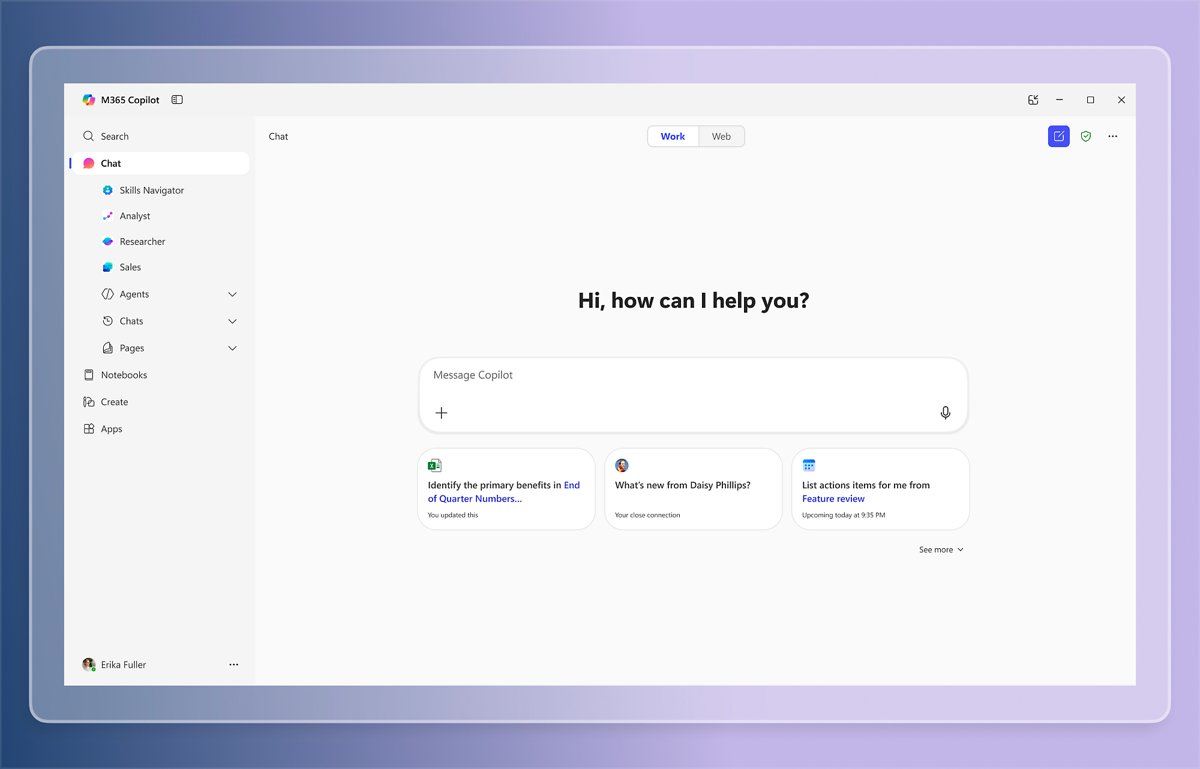The height and width of the screenshot is (769, 1200).
Task: Click the Pages icon in the sidebar
Action: pyautogui.click(x=108, y=348)
